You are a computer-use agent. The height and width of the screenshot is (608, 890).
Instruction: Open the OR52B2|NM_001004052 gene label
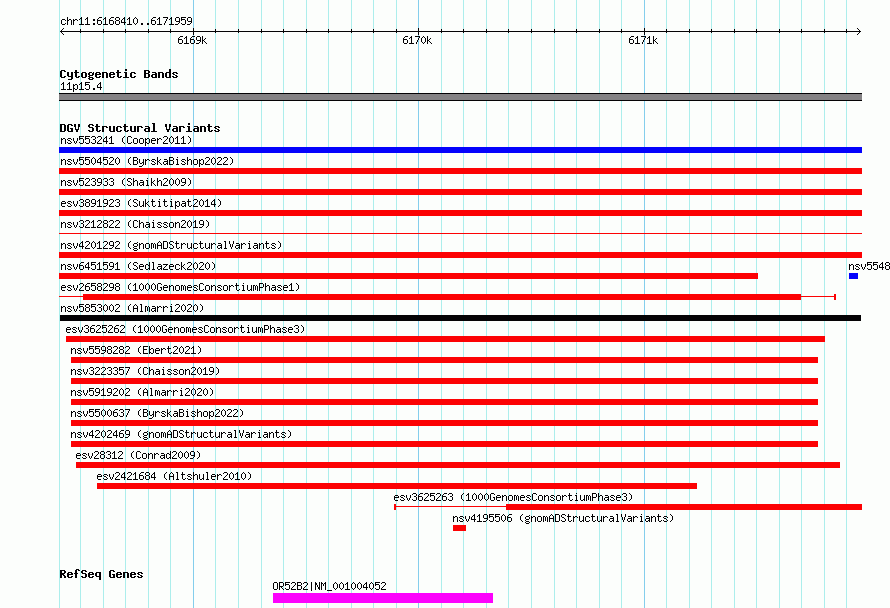point(329,586)
